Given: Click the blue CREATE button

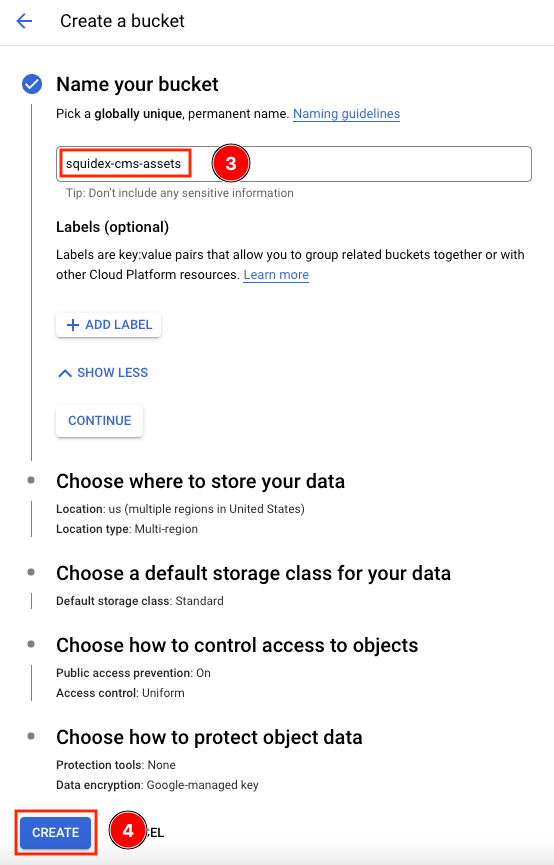Looking at the screenshot, I should pos(55,832).
